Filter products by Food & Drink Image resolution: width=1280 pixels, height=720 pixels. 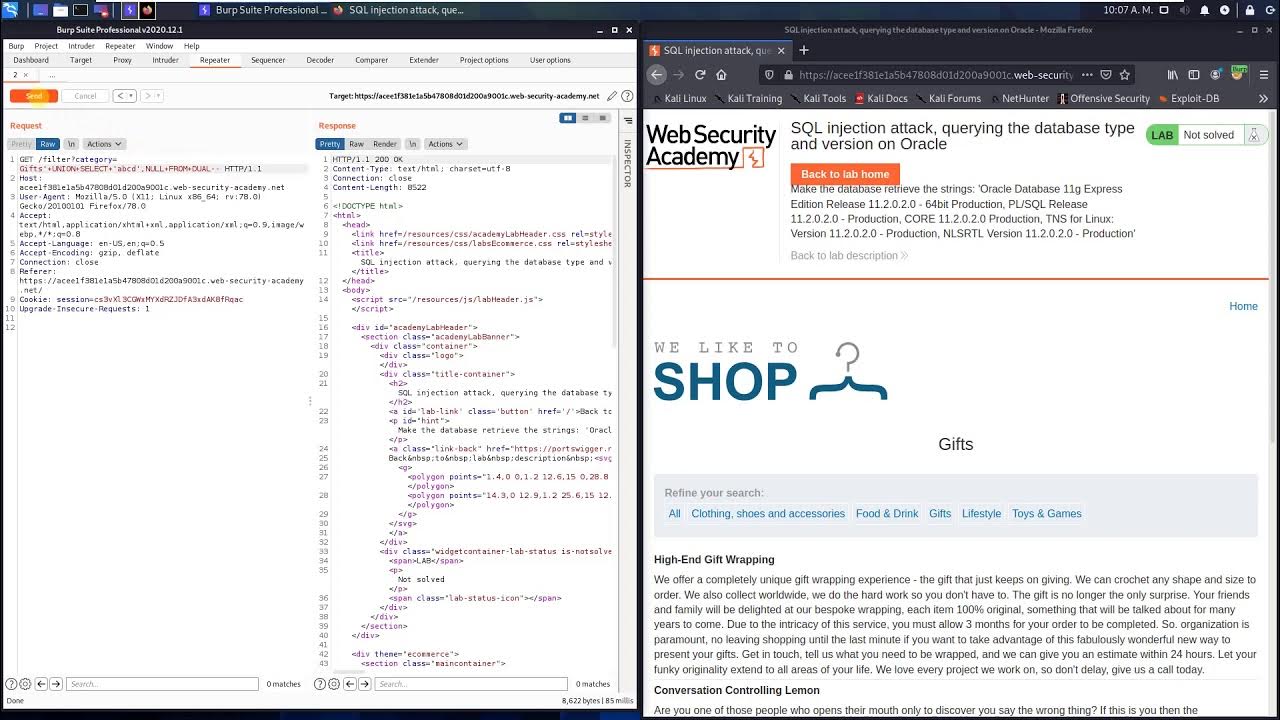[x=887, y=513]
